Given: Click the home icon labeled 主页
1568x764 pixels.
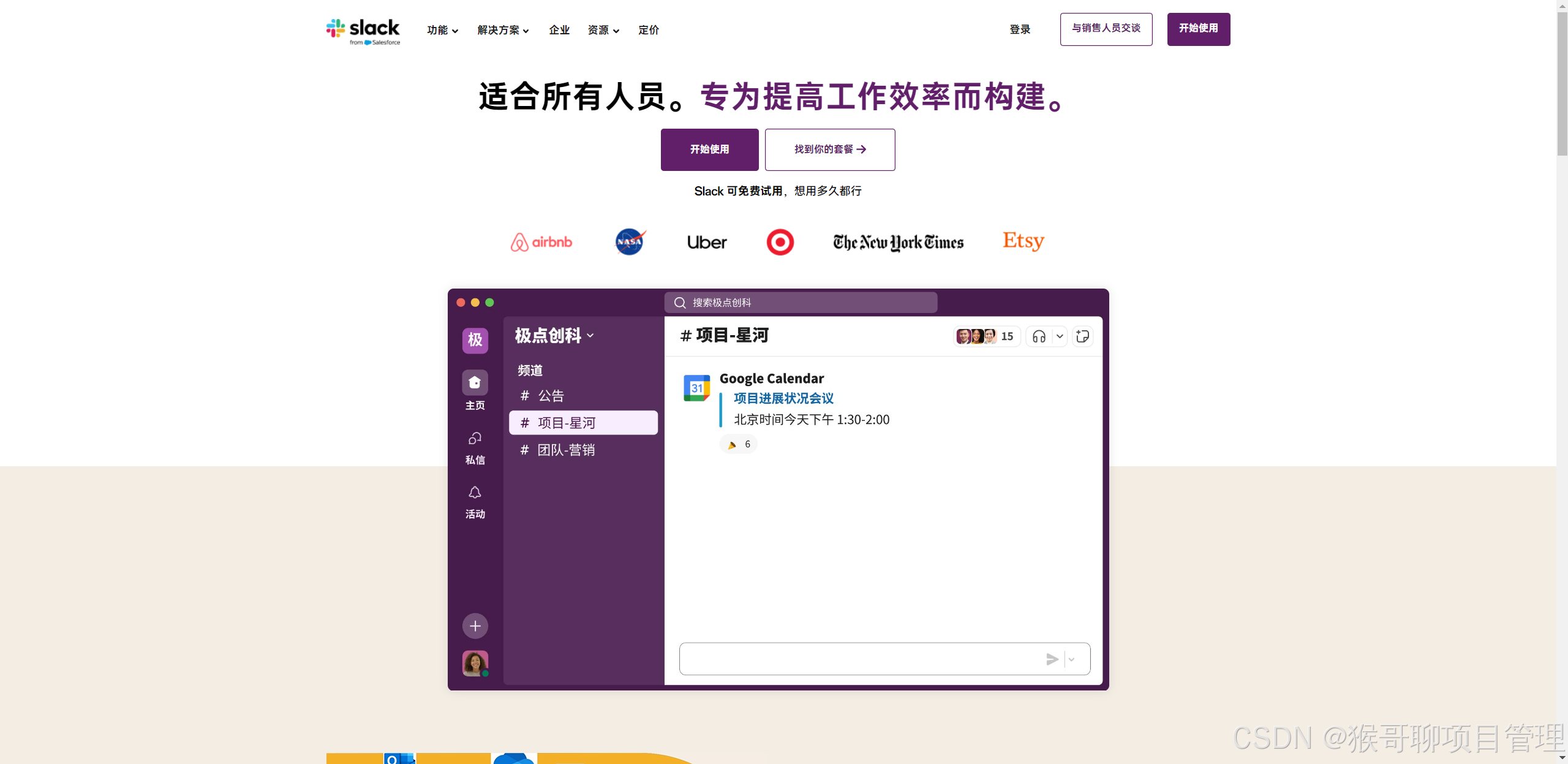Looking at the screenshot, I should [475, 383].
